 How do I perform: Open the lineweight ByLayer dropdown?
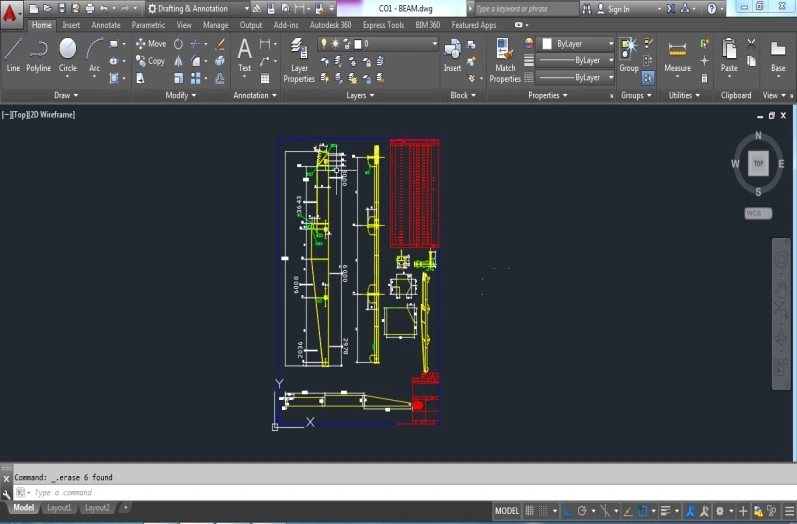pos(576,60)
